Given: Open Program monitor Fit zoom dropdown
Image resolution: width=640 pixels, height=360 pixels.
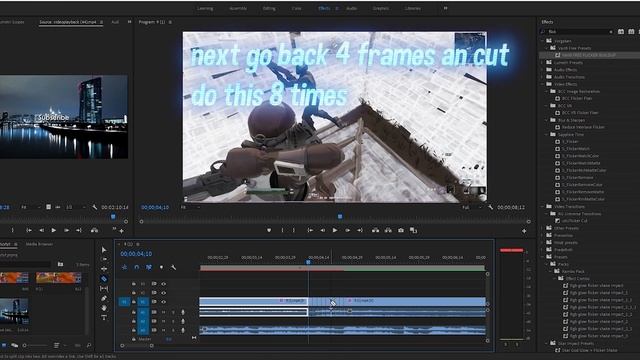Looking at the screenshot, I should tap(191, 207).
